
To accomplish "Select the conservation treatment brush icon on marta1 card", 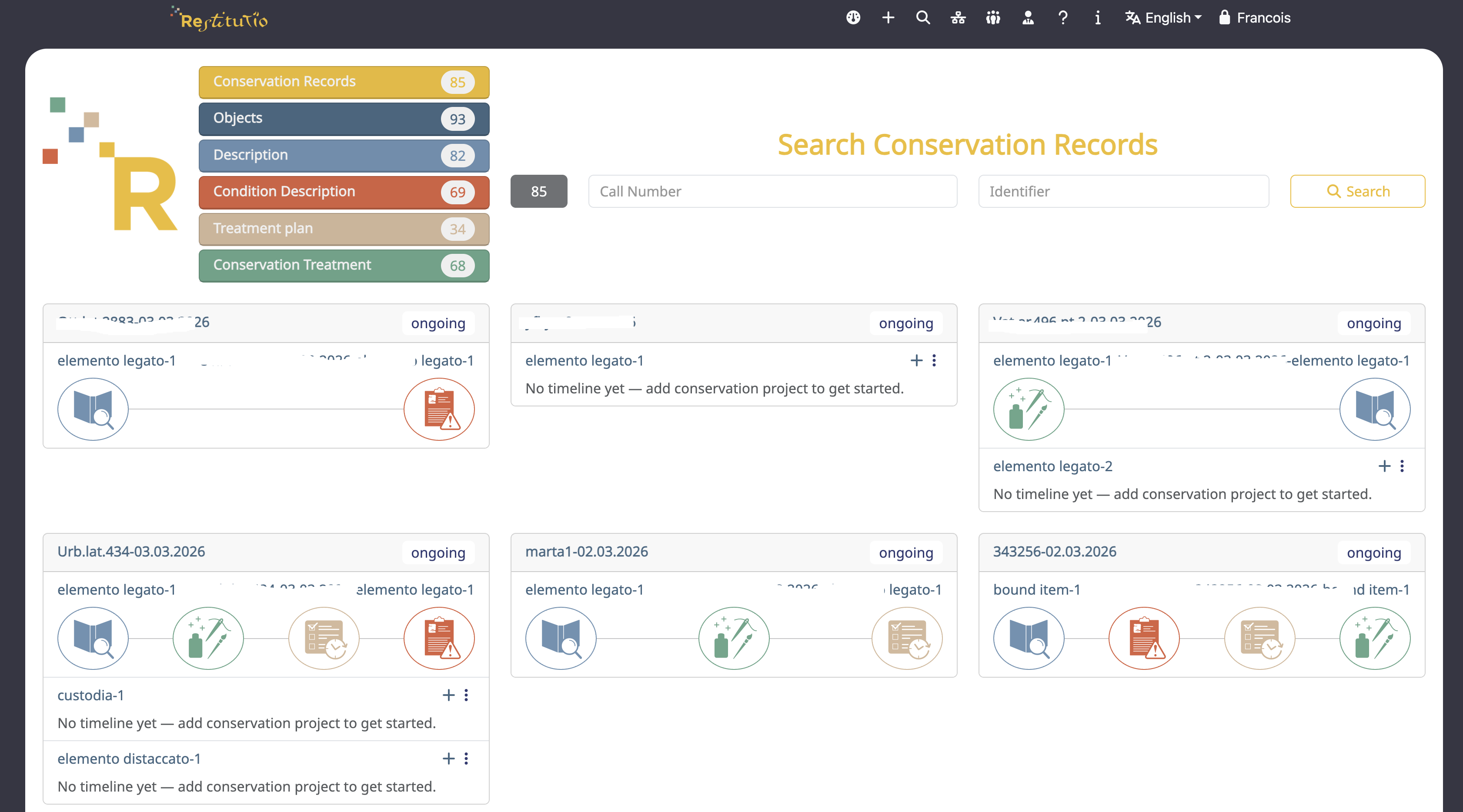I will click(733, 638).
